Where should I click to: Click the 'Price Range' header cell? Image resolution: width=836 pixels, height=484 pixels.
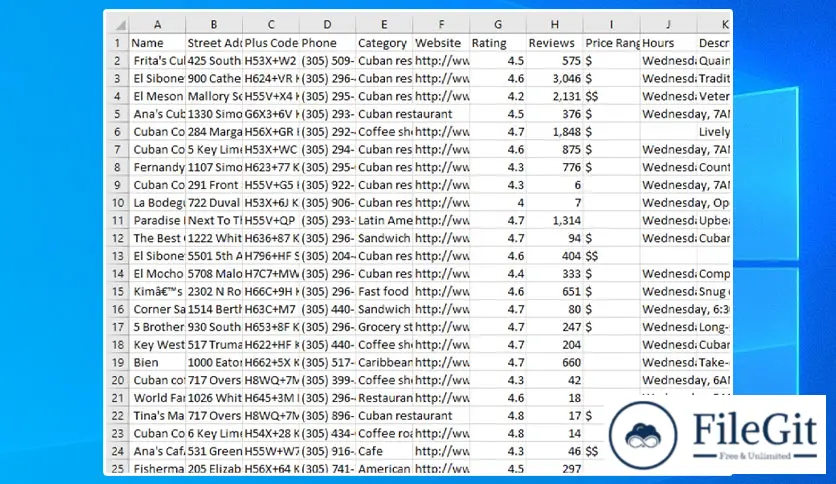click(612, 43)
